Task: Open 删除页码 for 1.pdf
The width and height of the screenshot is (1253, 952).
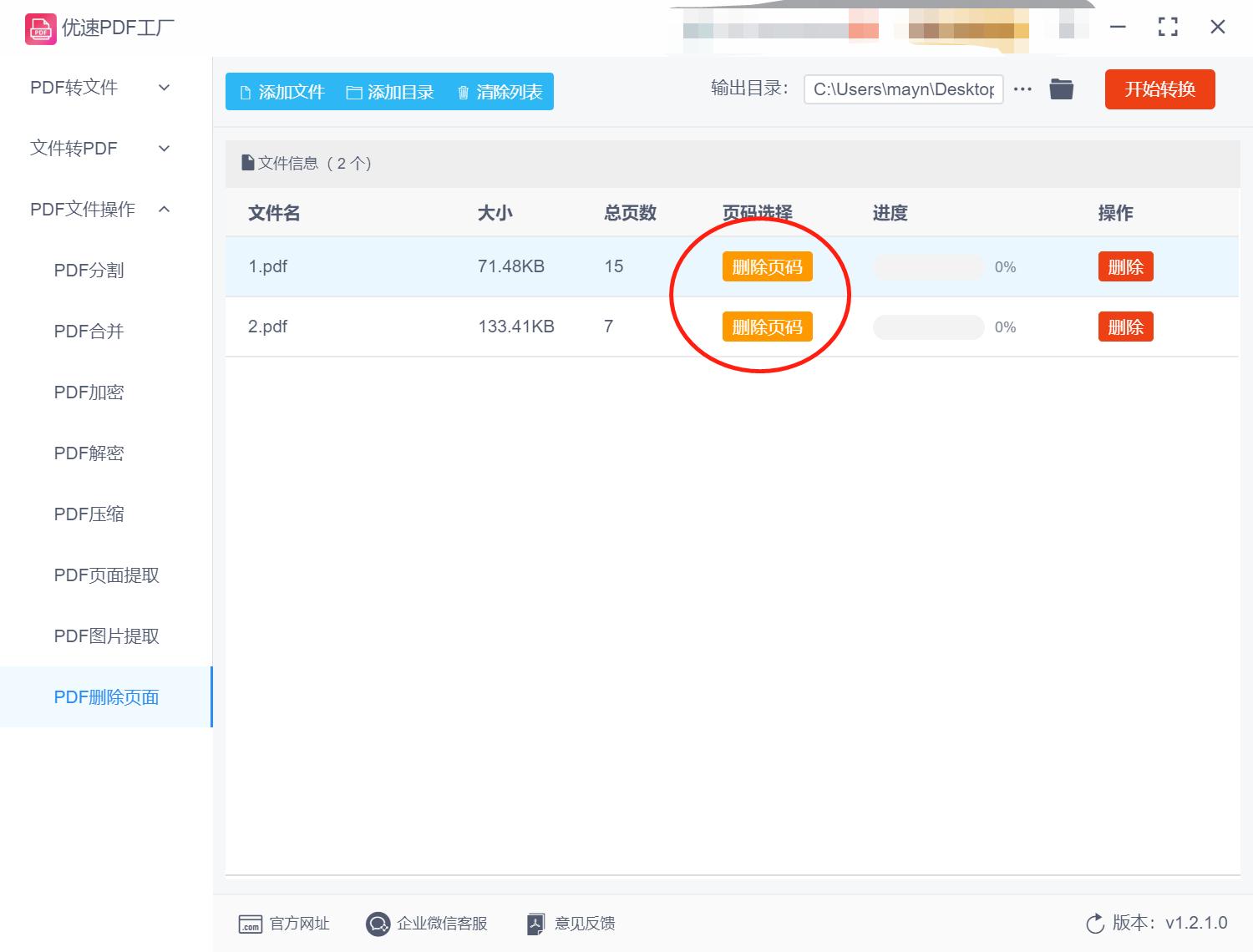Action: click(767, 266)
